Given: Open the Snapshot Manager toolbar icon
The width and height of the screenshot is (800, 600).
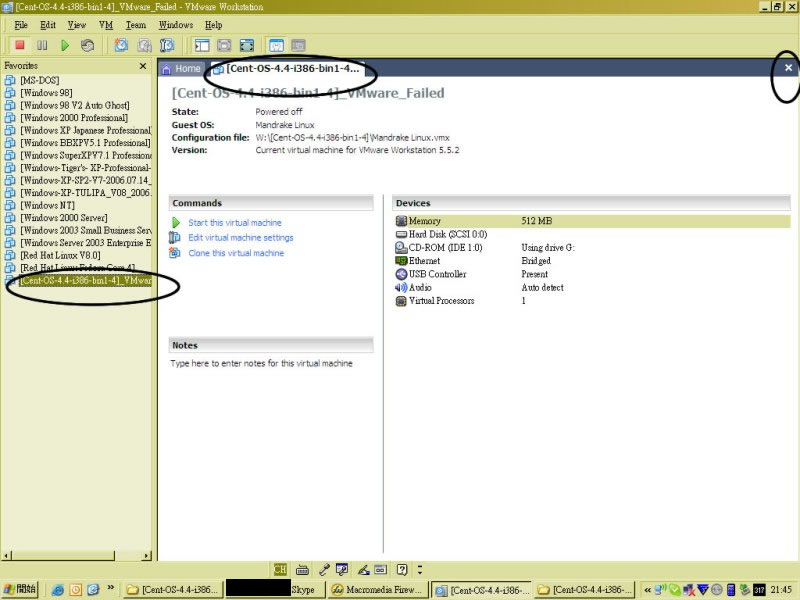Looking at the screenshot, I should (167, 45).
